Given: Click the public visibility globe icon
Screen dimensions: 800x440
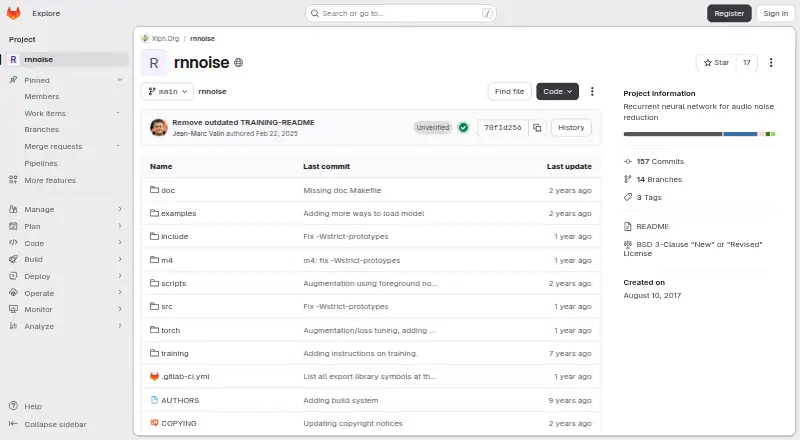Looking at the screenshot, I should point(238,63).
